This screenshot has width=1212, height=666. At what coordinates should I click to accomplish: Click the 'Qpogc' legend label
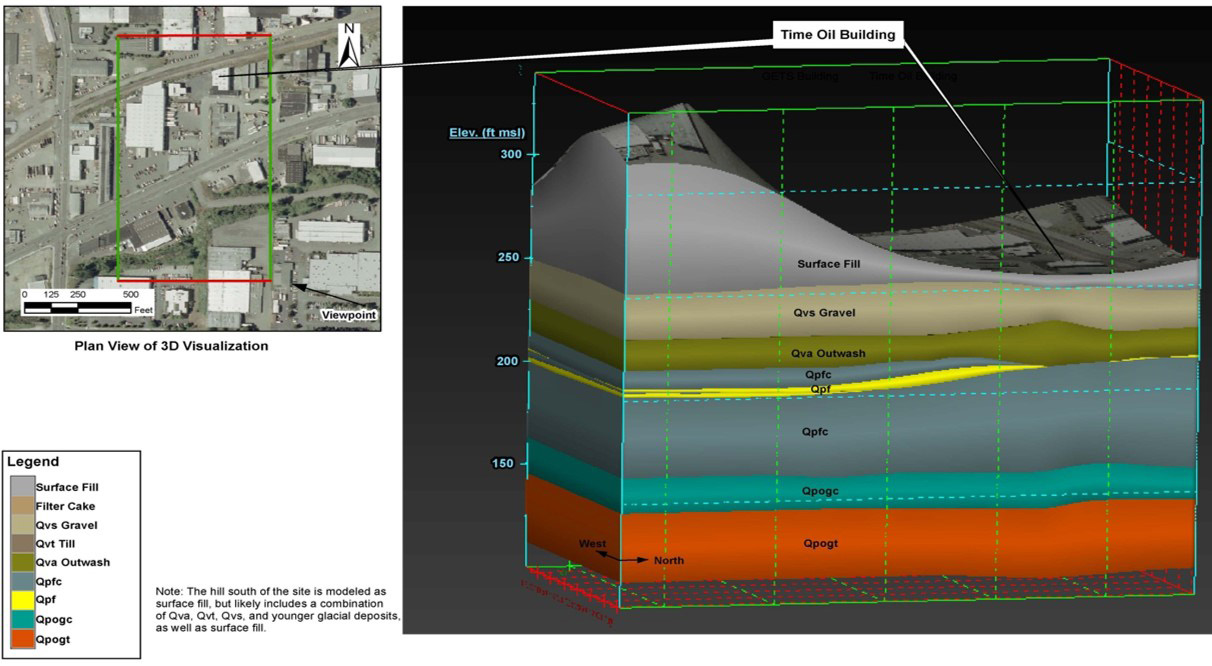pos(53,620)
